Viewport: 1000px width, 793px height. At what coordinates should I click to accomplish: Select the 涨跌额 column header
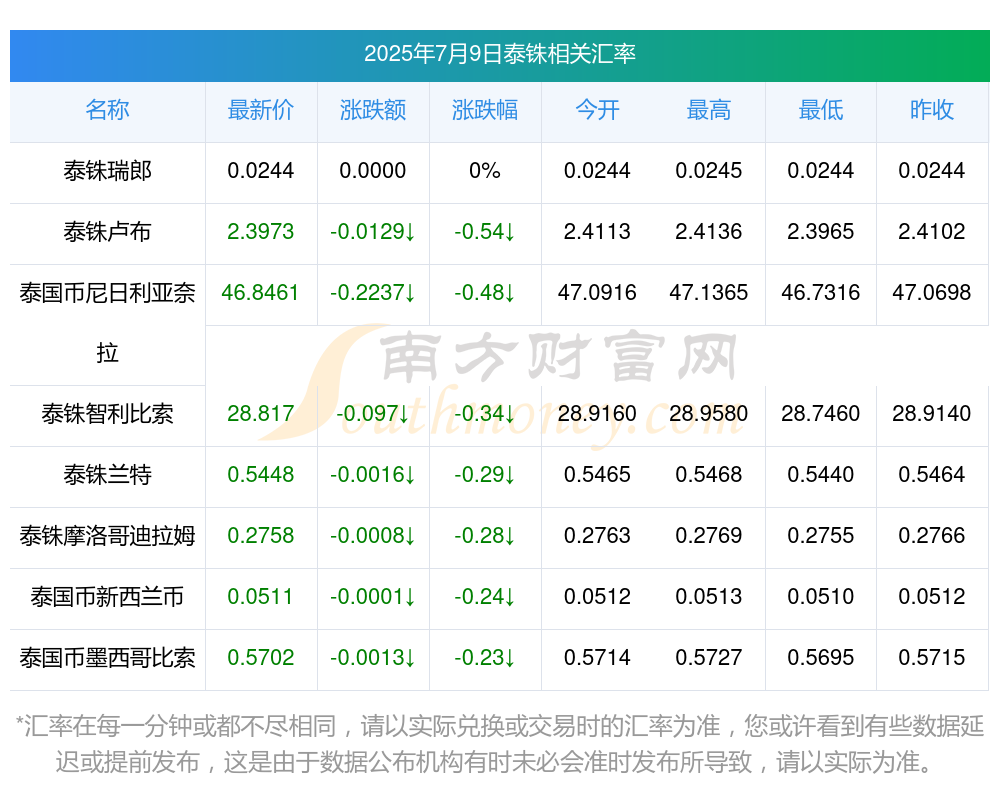[372, 110]
